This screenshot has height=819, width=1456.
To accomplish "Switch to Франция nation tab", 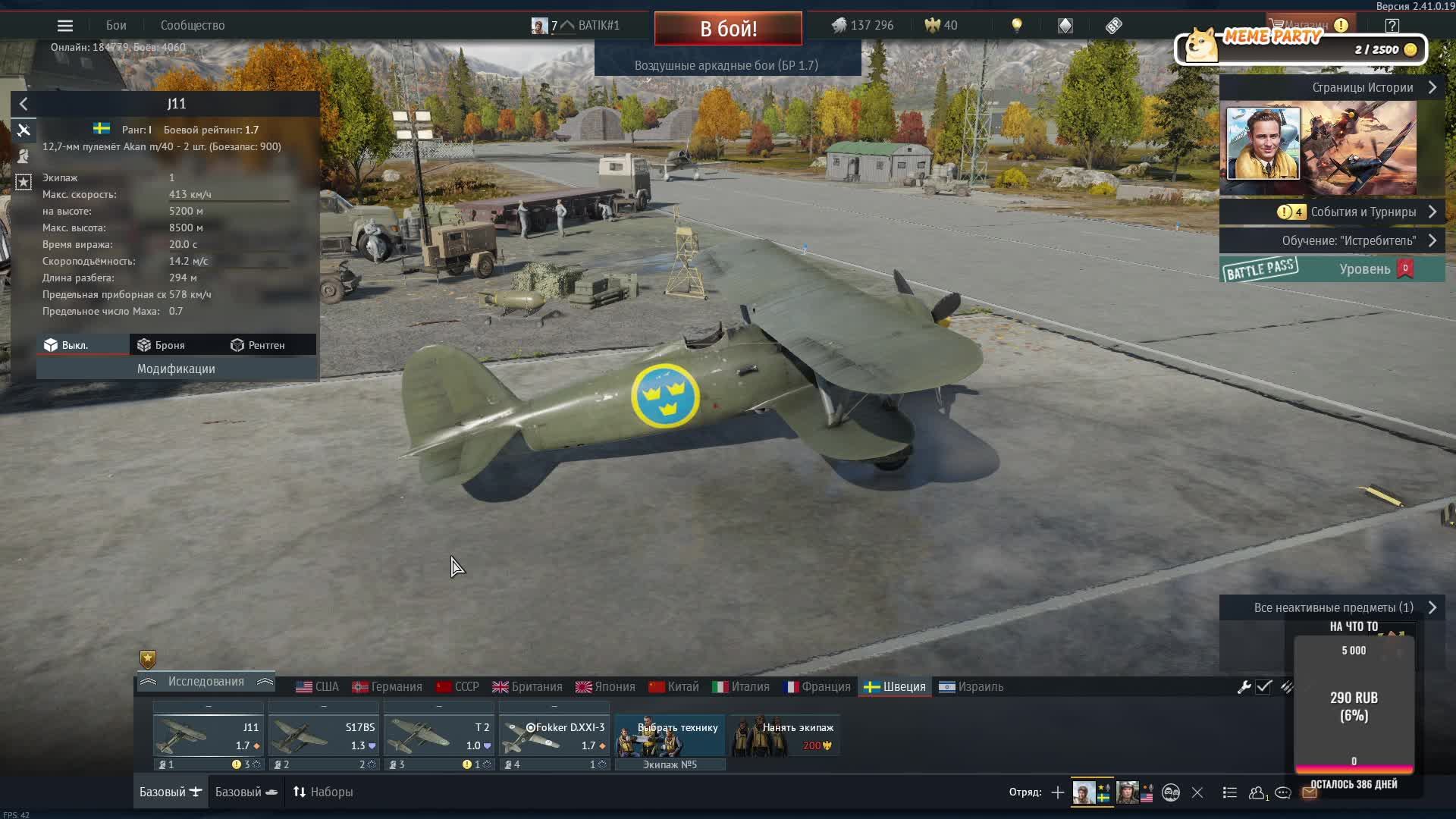I will [817, 687].
